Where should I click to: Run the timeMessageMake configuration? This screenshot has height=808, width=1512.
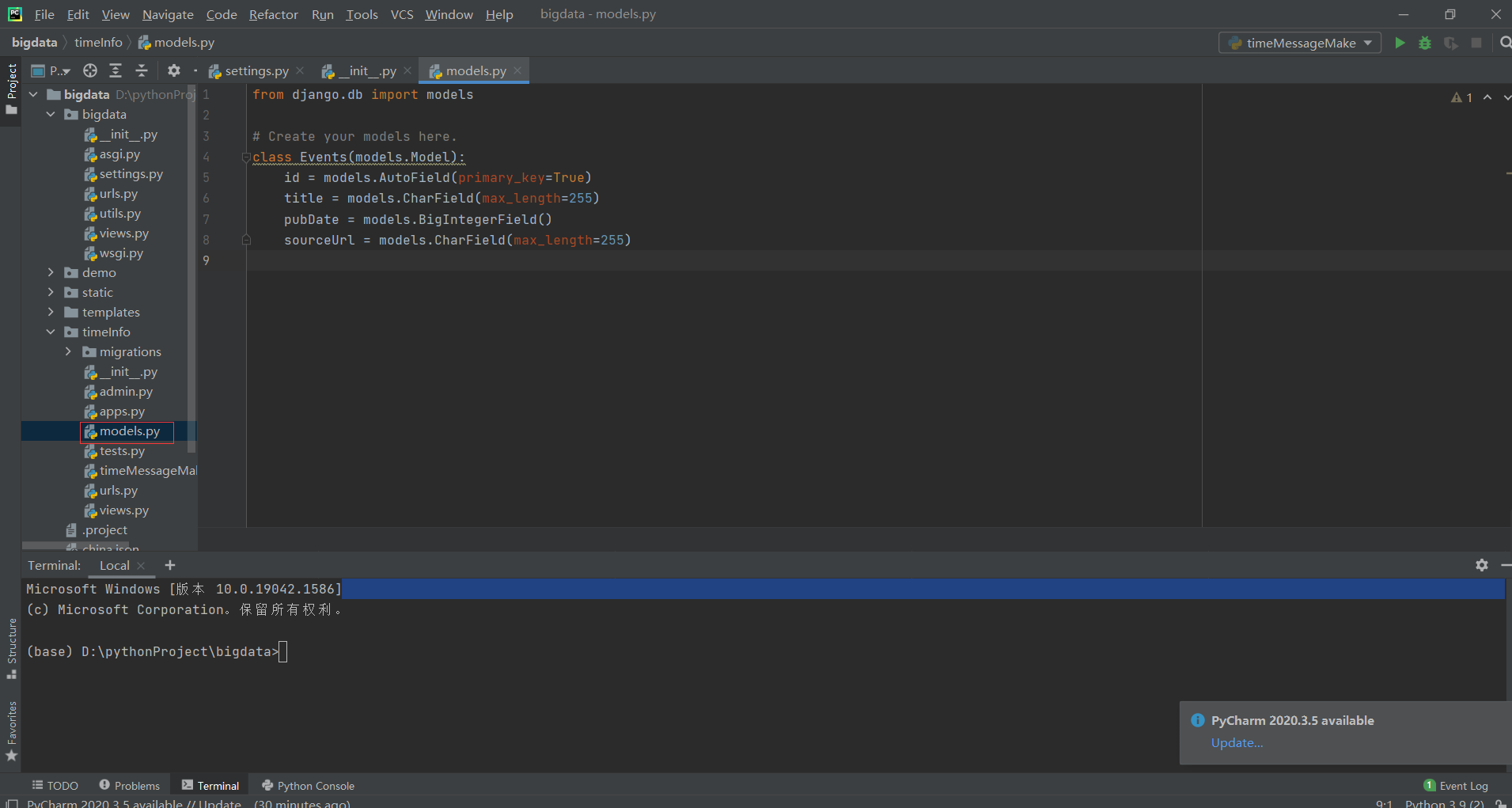[x=1400, y=43]
